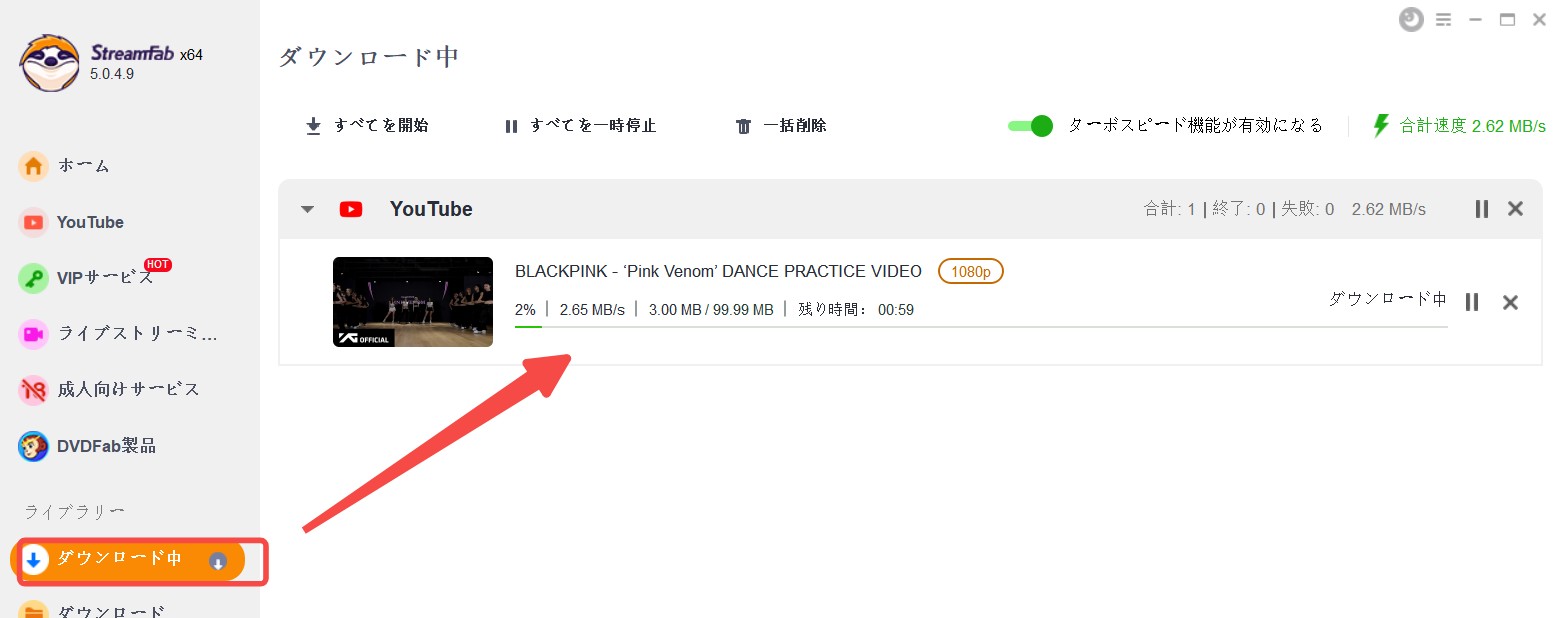Open DVDFab製品 in the sidebar

88,446
